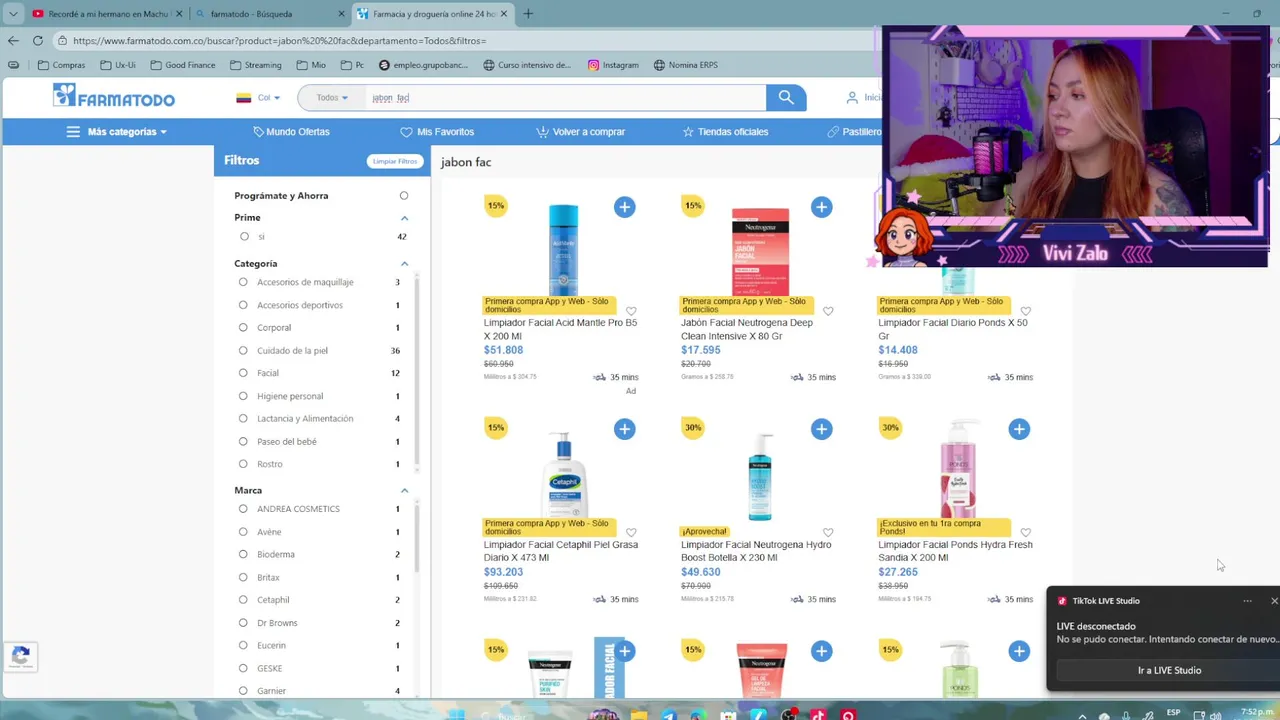Image resolution: width=1280 pixels, height=720 pixels.
Task: Click the TikTok icon in the taskbar
Action: tap(818, 714)
